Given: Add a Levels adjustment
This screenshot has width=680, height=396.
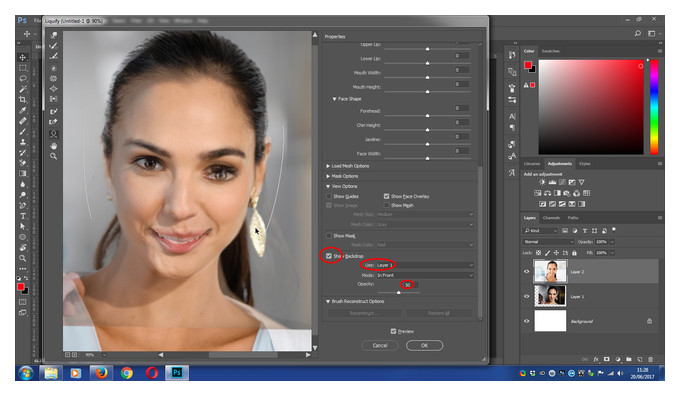Looking at the screenshot, I should pos(552,182).
